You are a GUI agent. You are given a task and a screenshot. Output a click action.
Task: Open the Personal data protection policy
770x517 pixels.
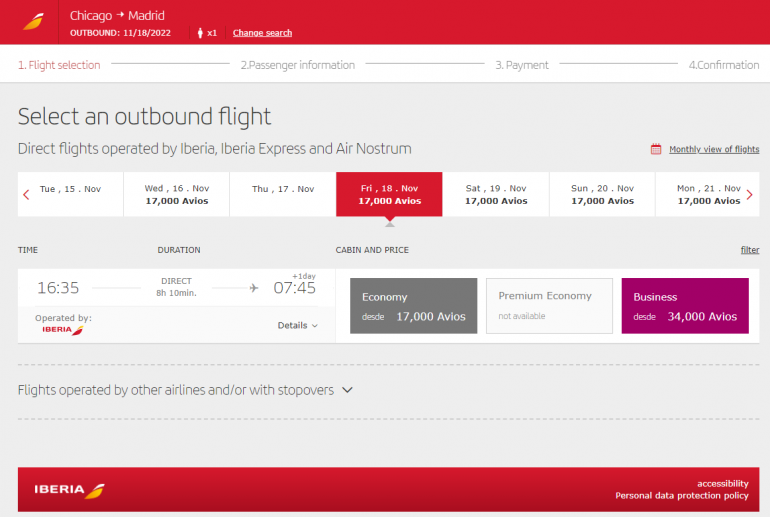click(x=681, y=495)
